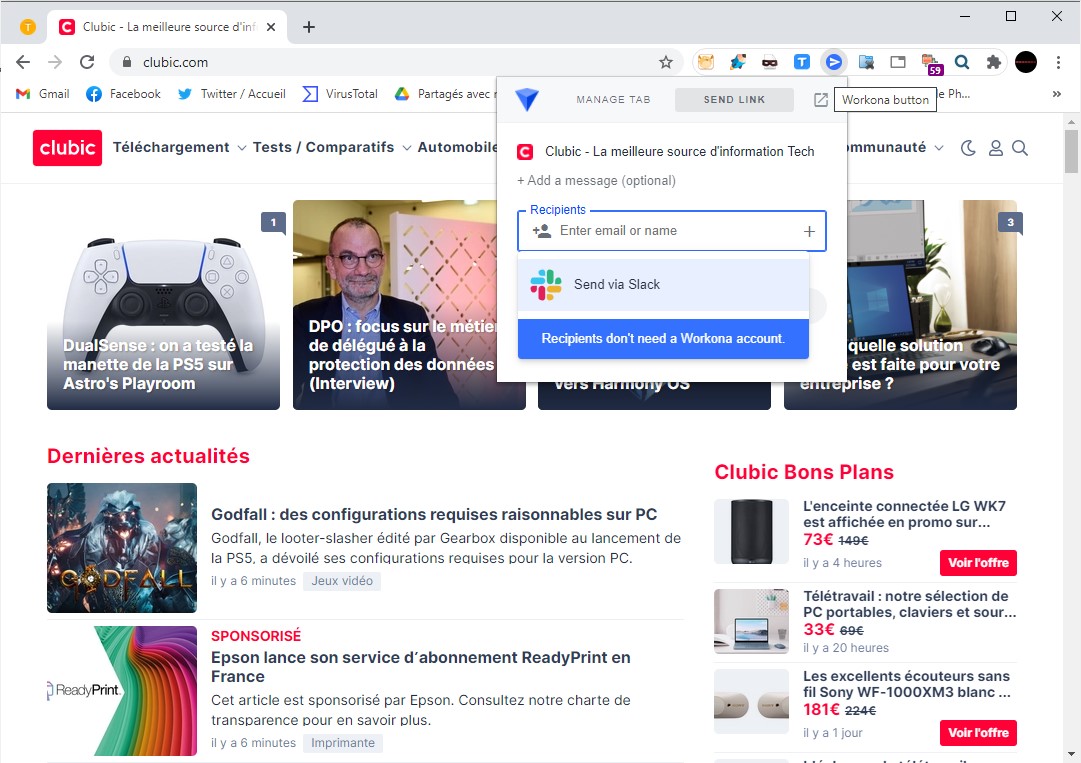This screenshot has width=1081, height=763.
Task: Open the Automobile menu item
Action: pos(457,147)
